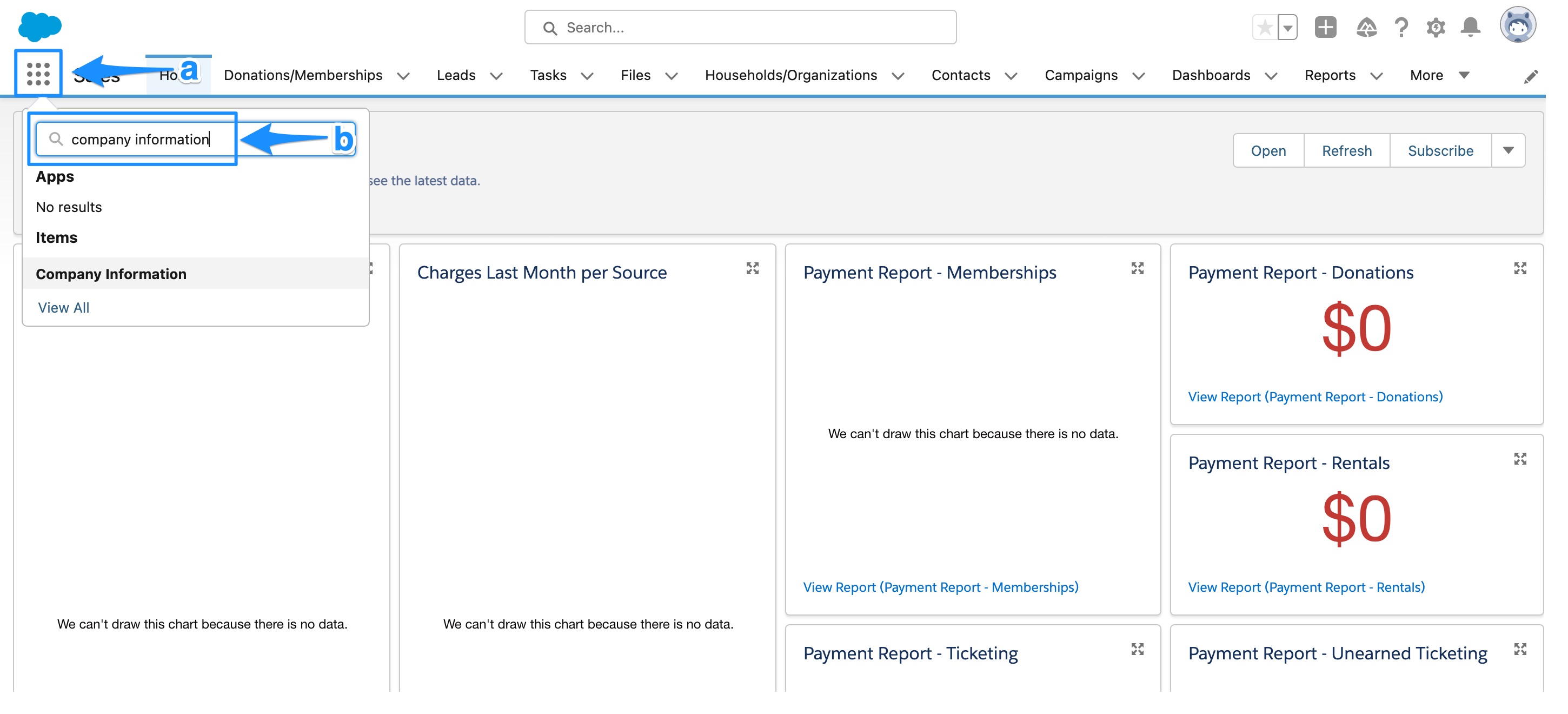The width and height of the screenshot is (1568, 714).
Task: View notifications via the bell icon
Action: click(1471, 27)
